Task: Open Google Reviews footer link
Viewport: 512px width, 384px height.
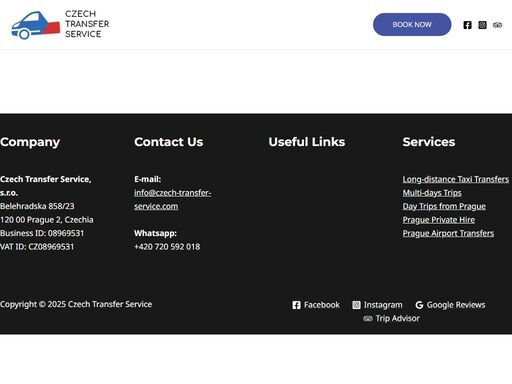Action: [456, 305]
